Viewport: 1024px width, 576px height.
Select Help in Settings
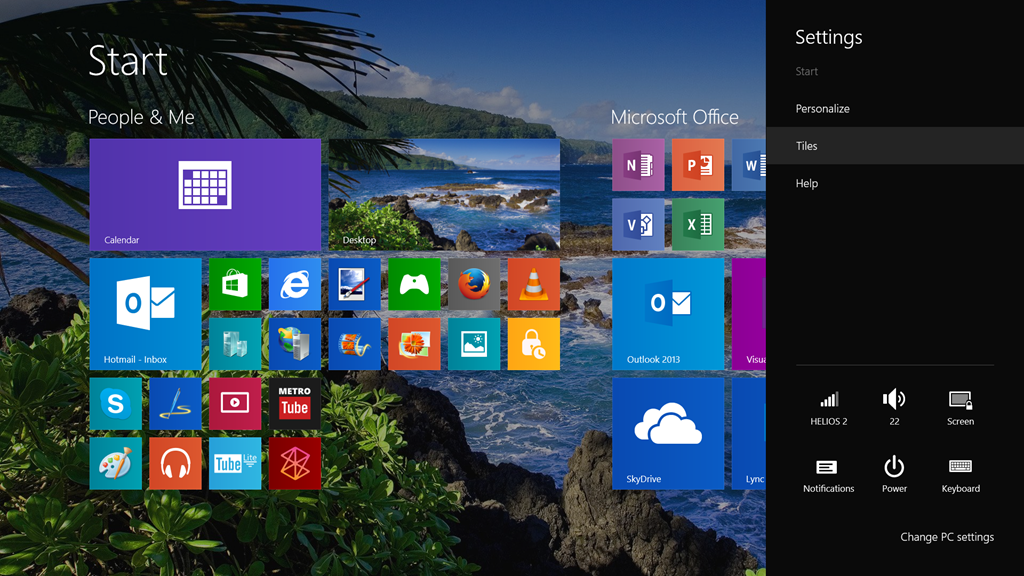coord(895,184)
